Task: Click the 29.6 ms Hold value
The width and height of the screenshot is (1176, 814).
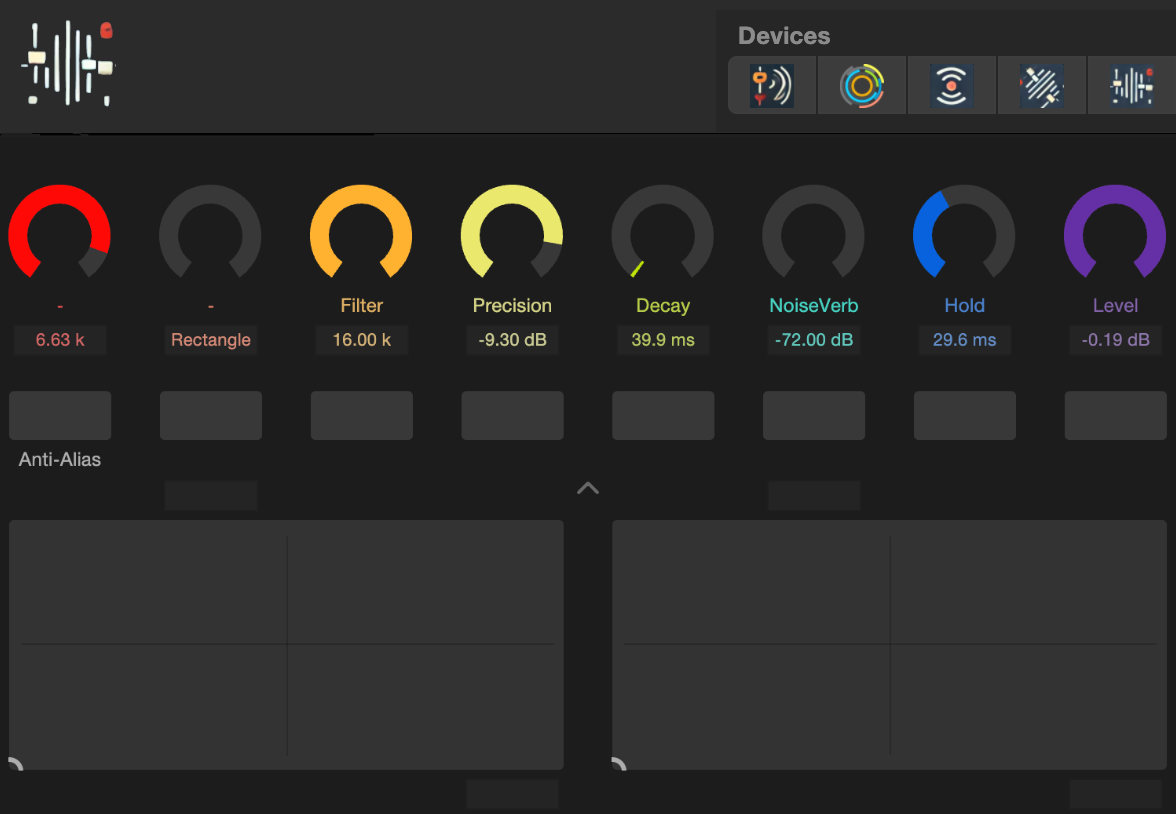Action: coord(964,340)
